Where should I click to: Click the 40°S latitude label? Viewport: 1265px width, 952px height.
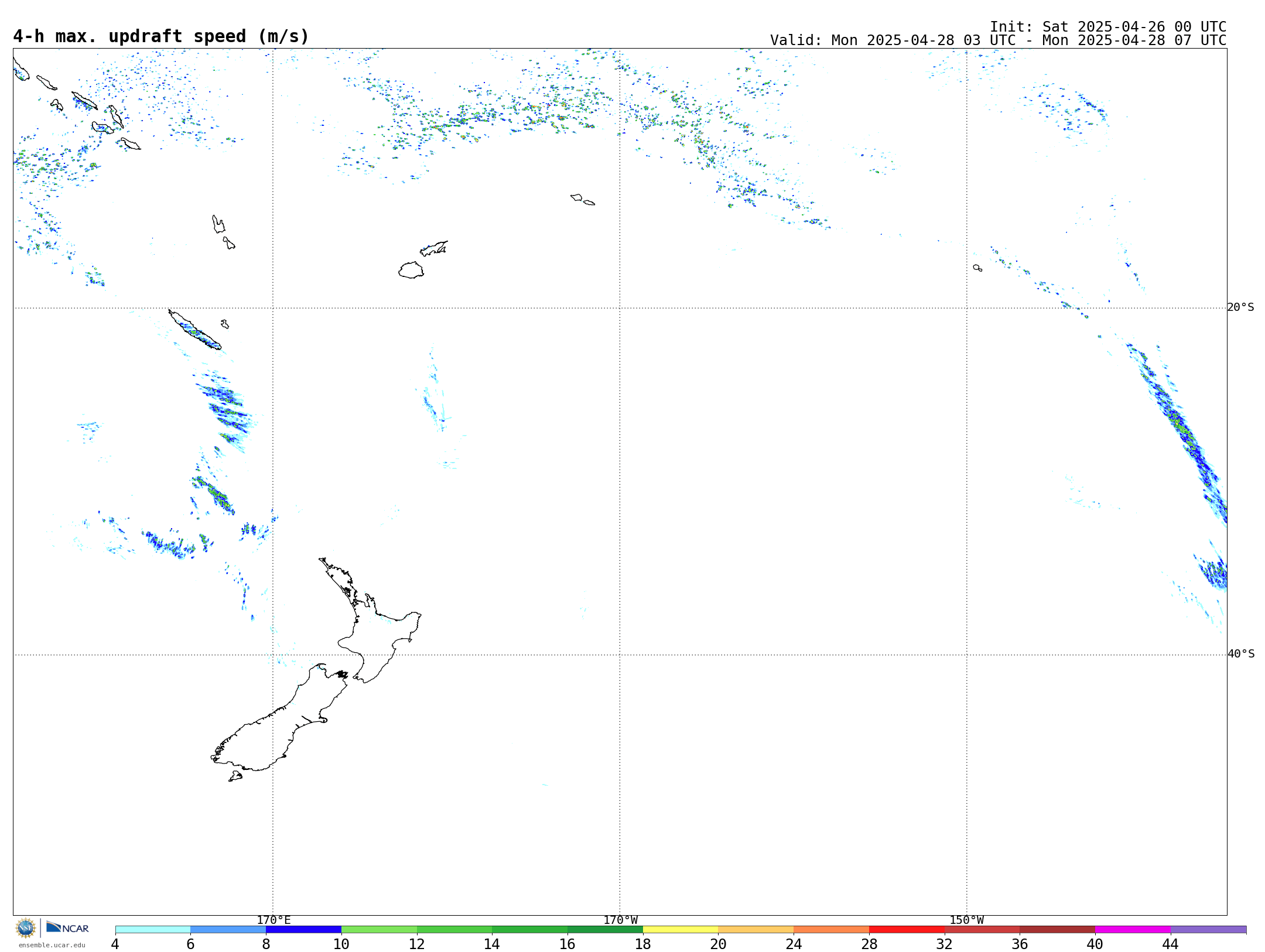point(1241,654)
